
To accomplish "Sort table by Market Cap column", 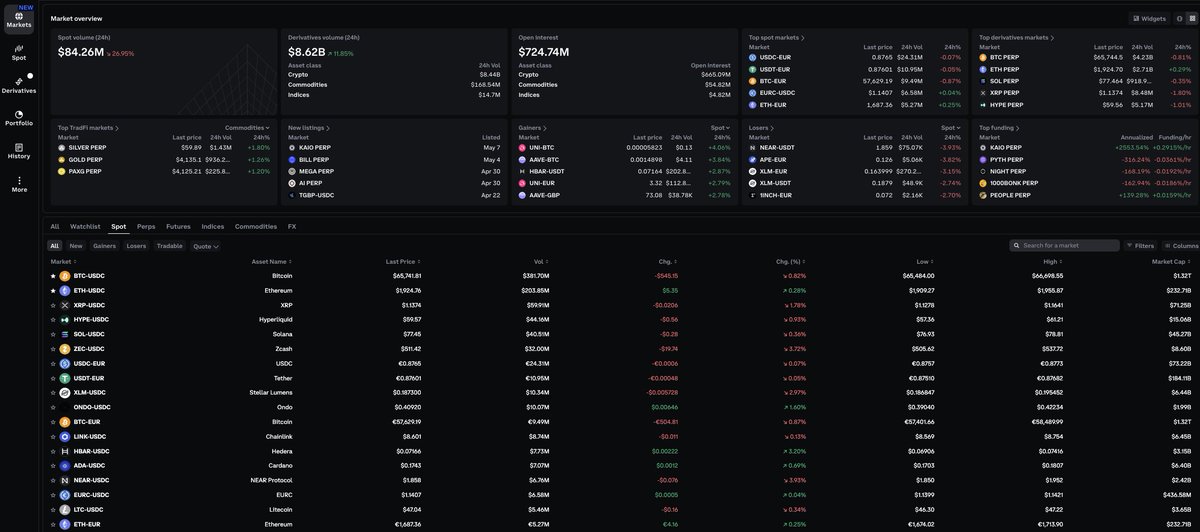I will pos(1171,261).
